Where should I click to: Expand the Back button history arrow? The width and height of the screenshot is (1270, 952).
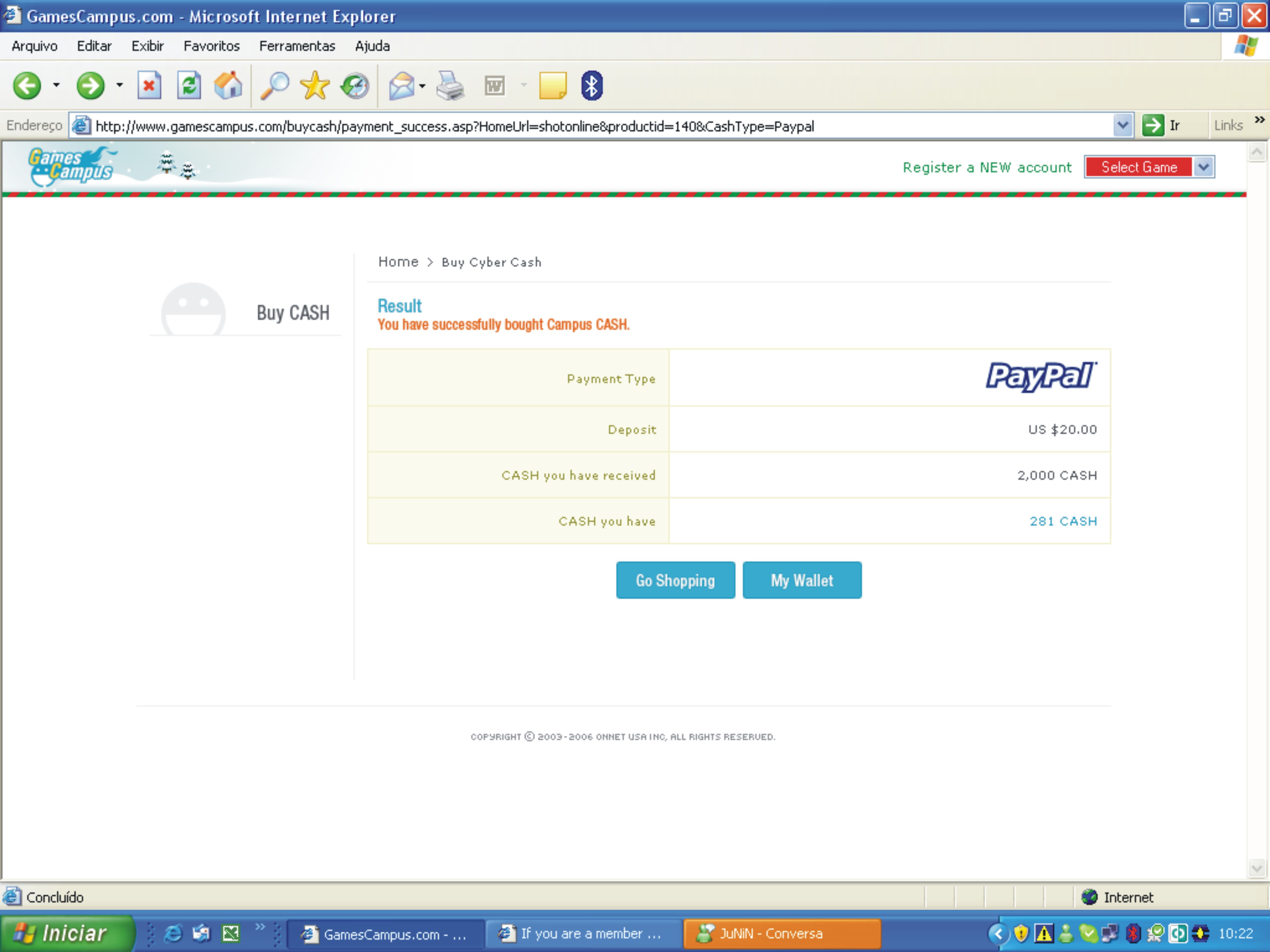56,85
